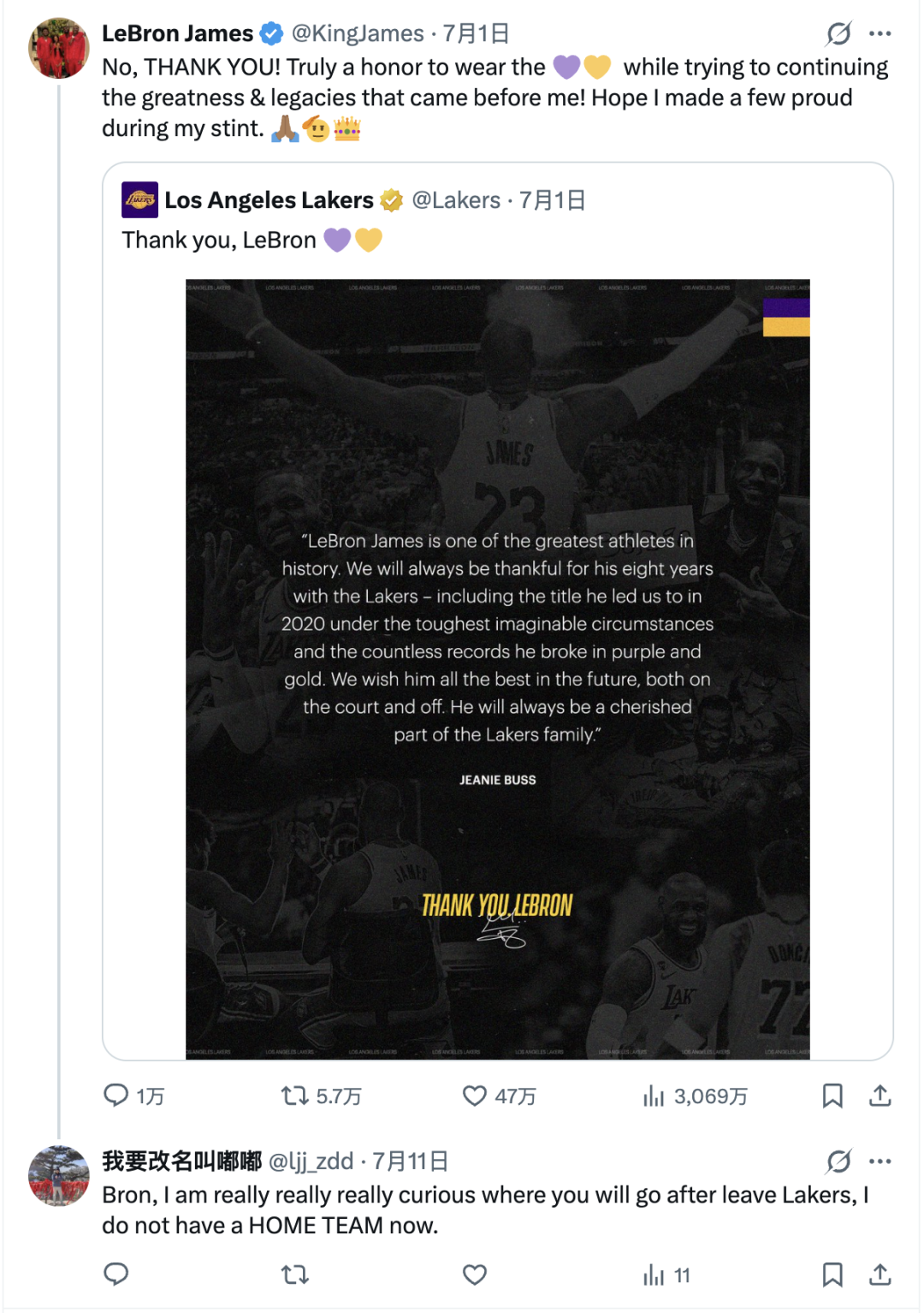Open LeBron James profile name link
Screen dimensions: 924x1313
click(x=177, y=33)
